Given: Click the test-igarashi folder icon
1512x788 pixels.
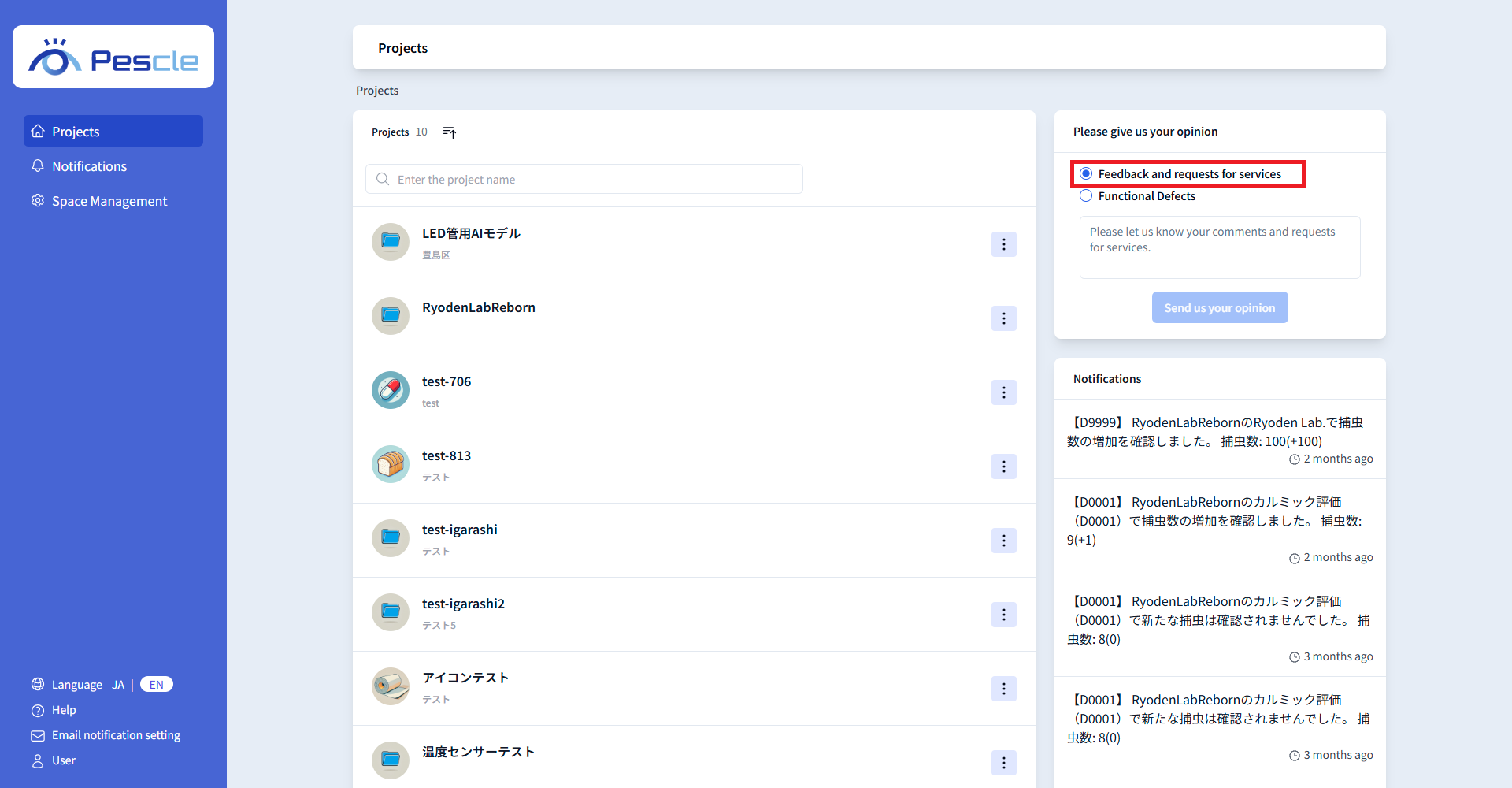Looking at the screenshot, I should click(391, 538).
